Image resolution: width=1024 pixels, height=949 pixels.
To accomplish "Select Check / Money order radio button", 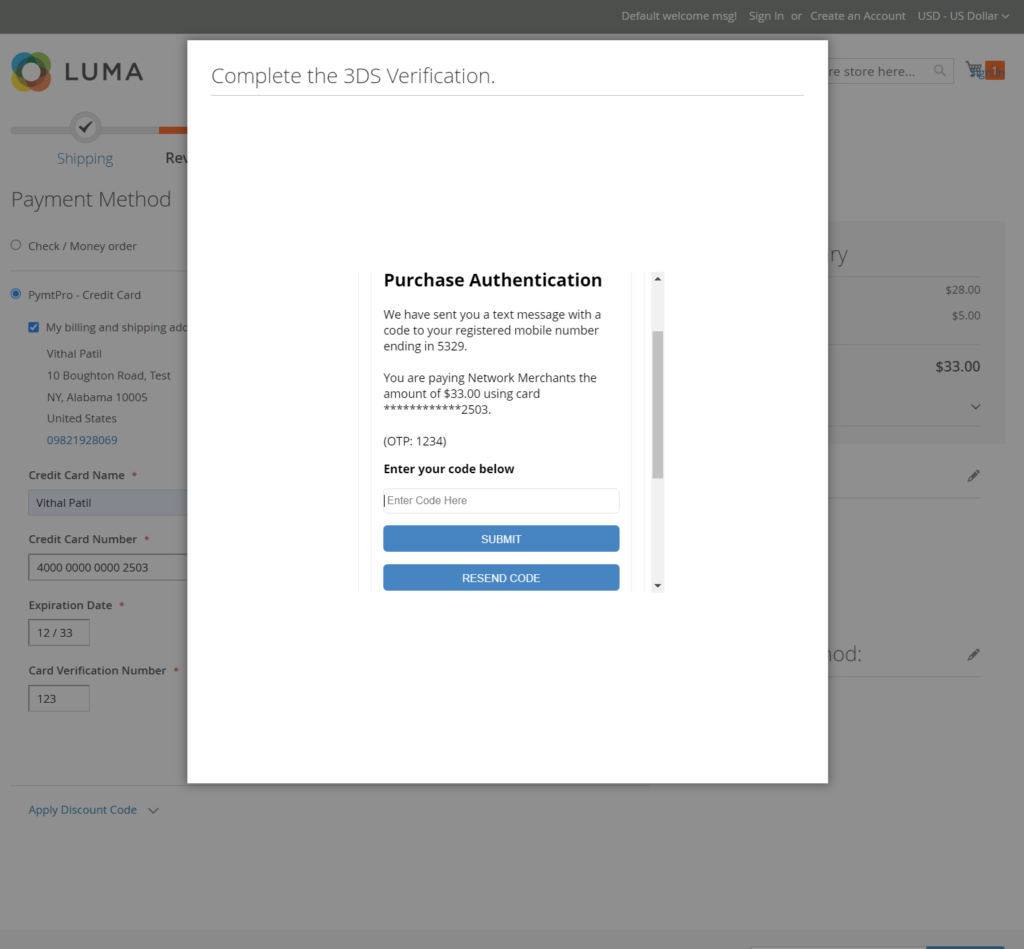I will (x=16, y=245).
